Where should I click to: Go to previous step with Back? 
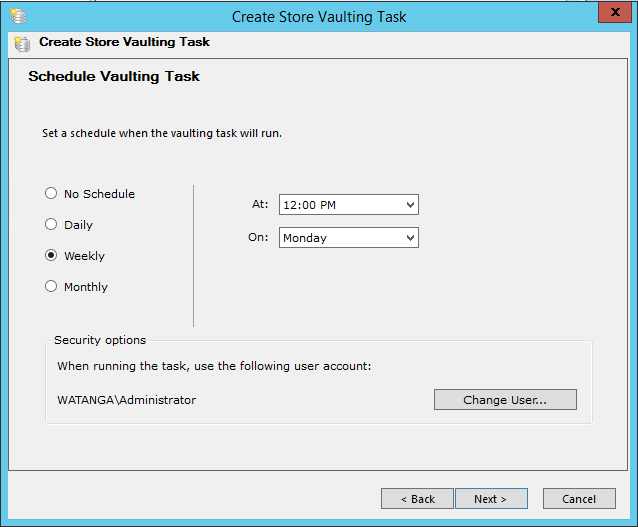point(417,499)
